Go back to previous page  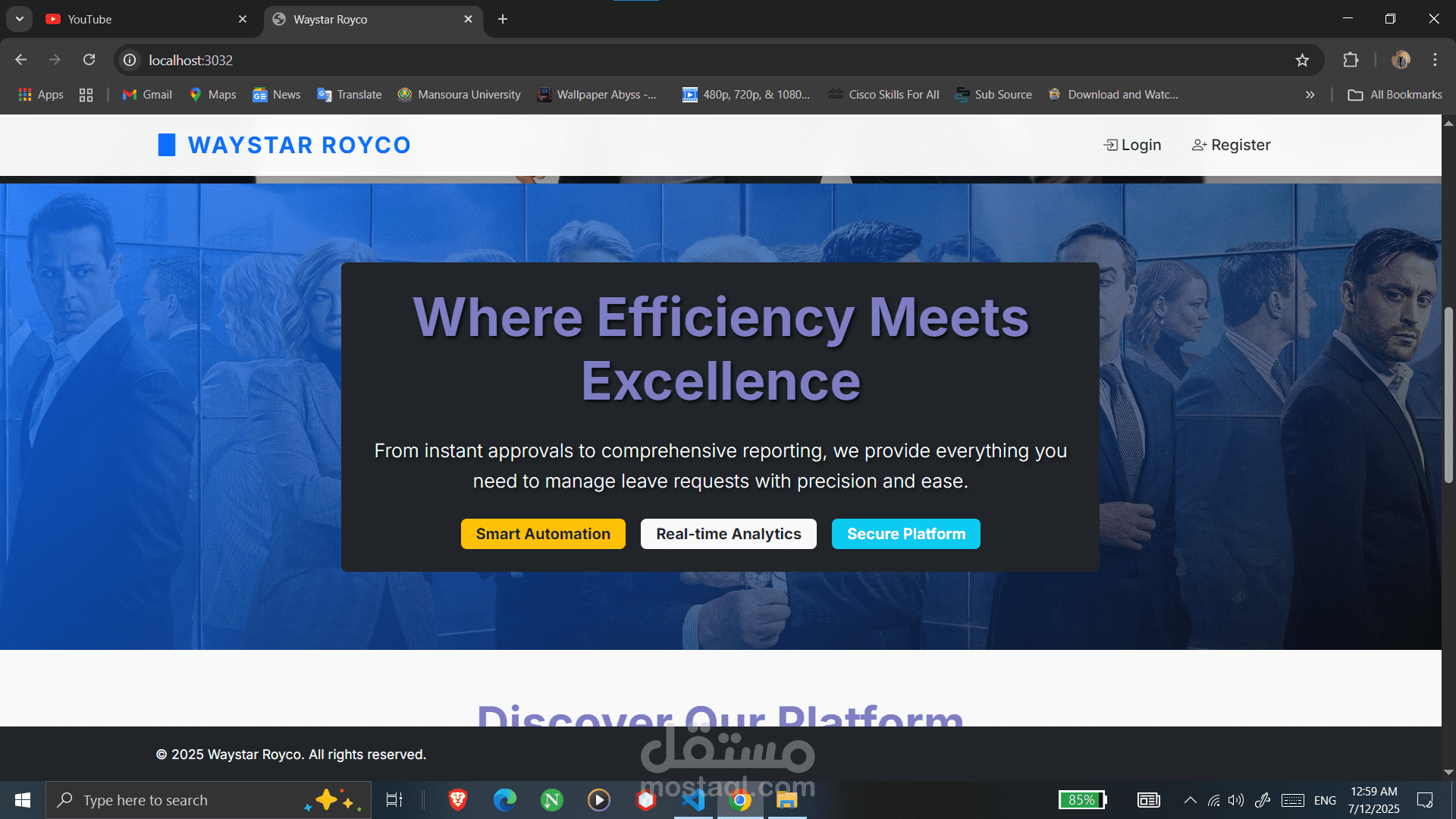21,60
